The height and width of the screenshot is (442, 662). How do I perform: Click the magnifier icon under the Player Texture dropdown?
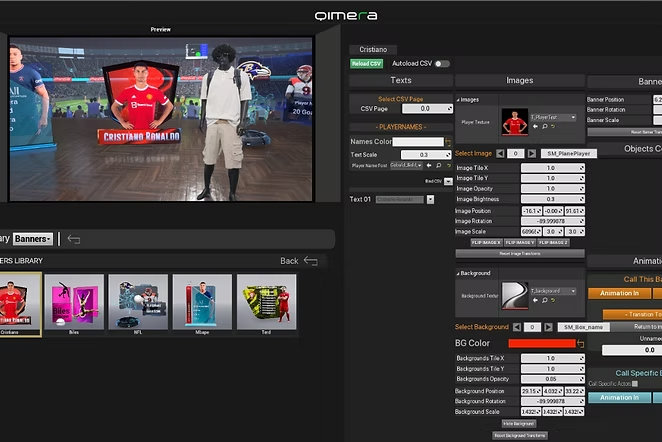545,126
